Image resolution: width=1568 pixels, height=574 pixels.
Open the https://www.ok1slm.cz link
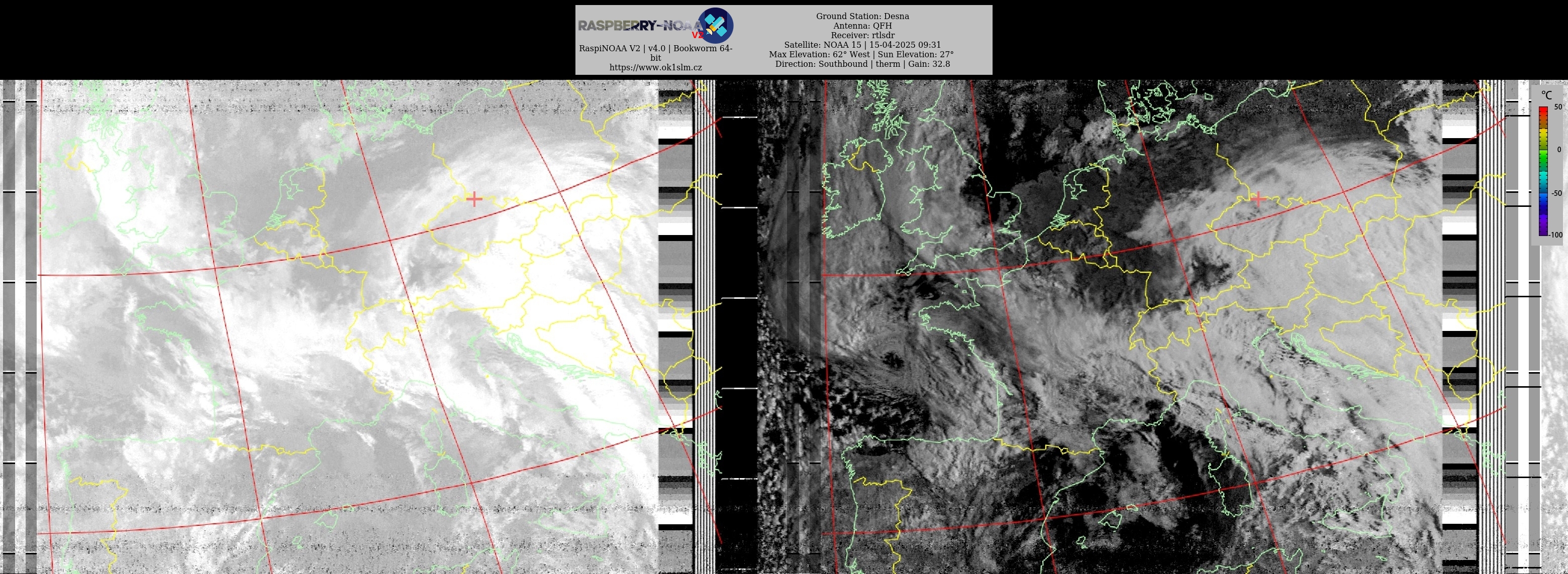tap(655, 67)
